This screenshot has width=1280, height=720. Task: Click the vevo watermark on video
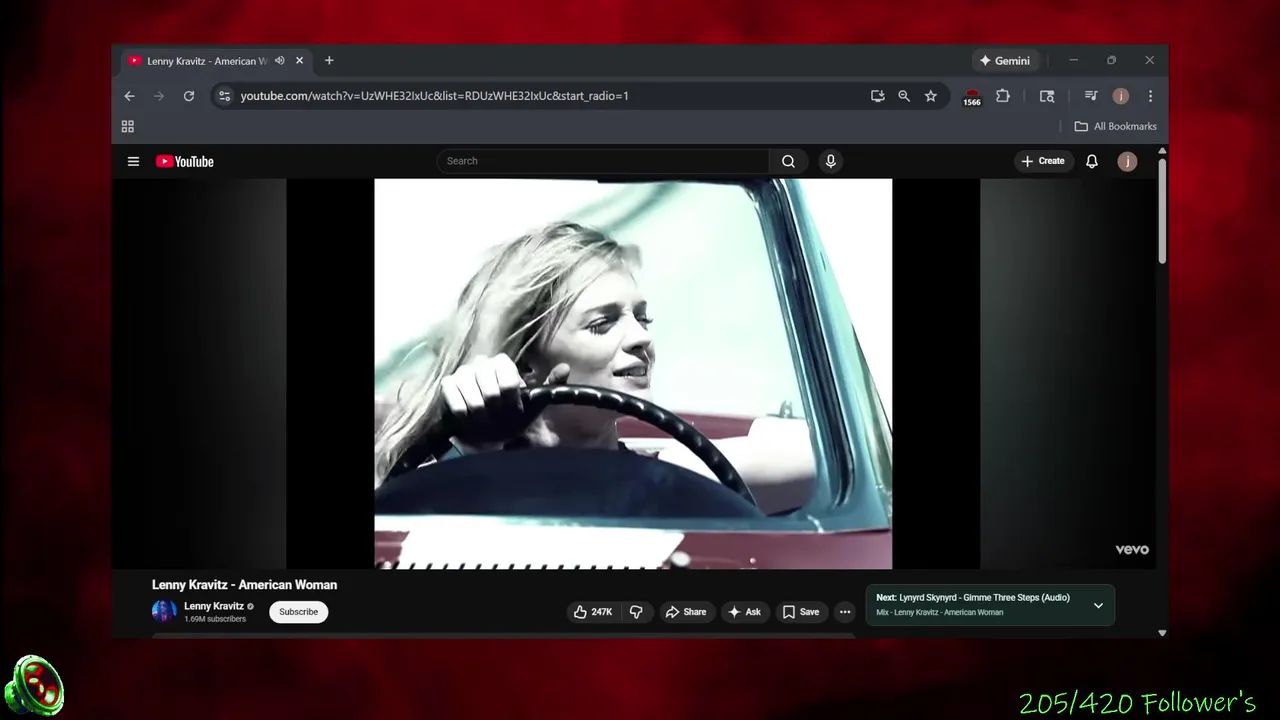tap(1132, 549)
